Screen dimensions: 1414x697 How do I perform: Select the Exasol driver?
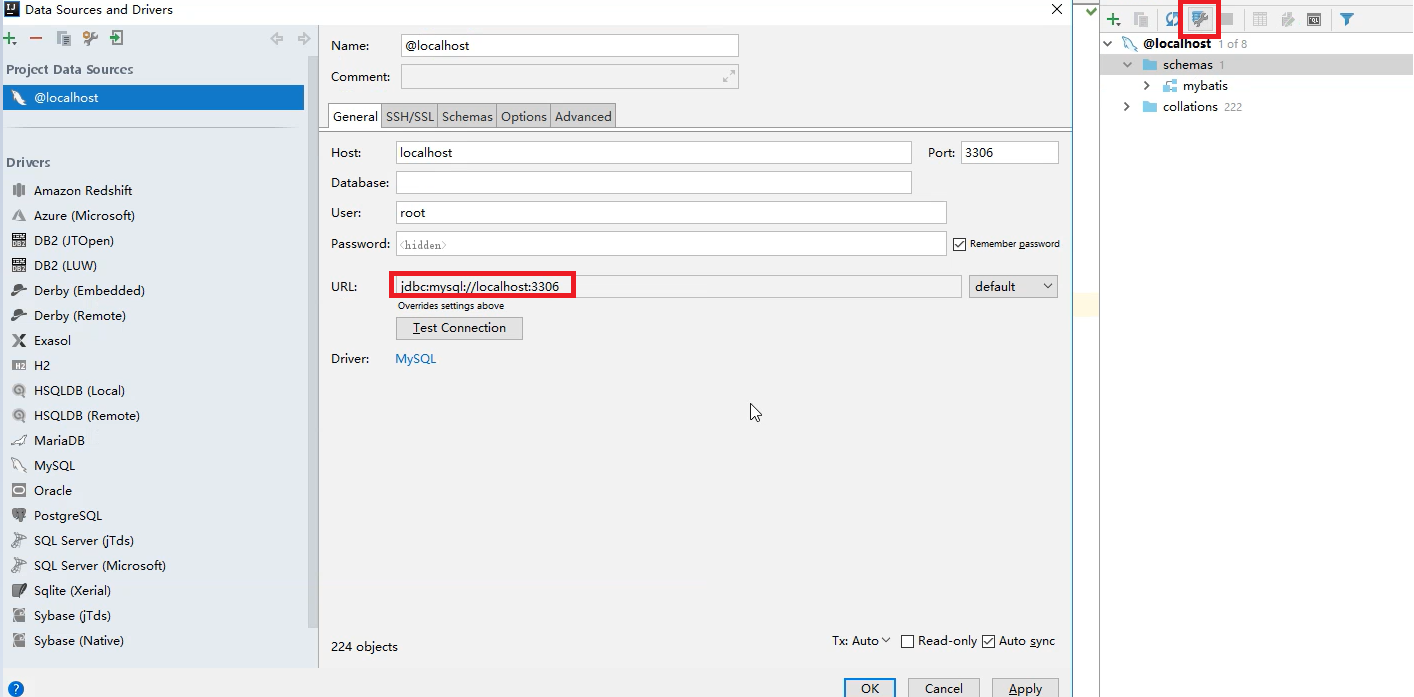pos(52,340)
